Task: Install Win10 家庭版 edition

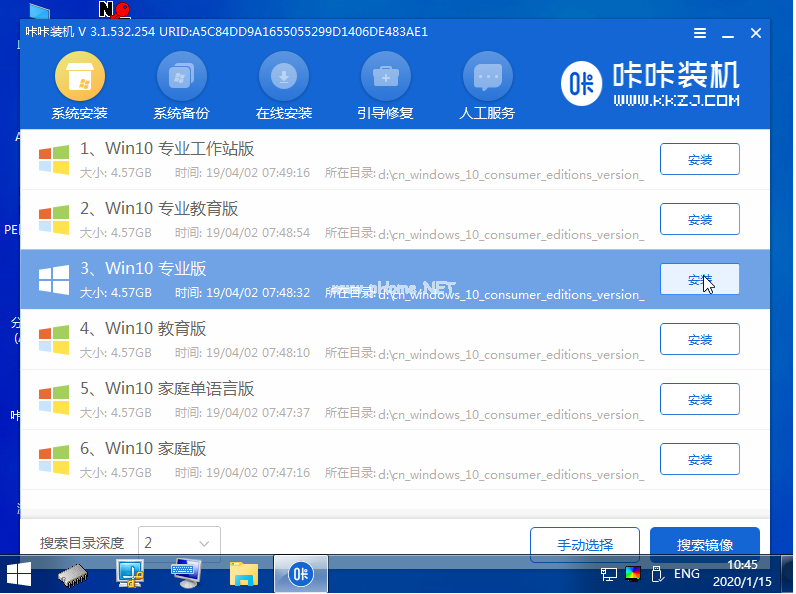Action: coord(699,460)
